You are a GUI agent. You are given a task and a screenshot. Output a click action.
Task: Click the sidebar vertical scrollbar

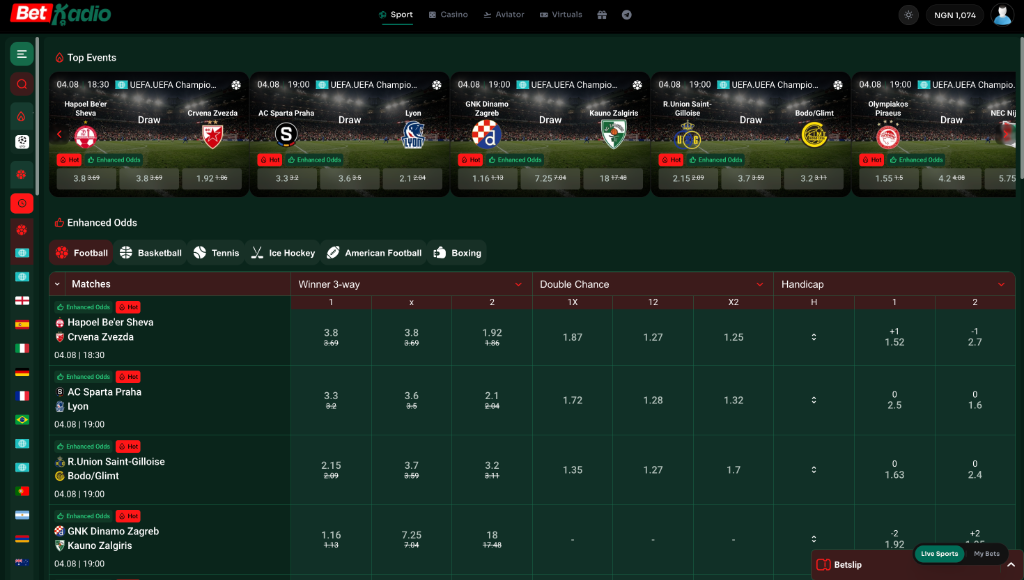37,116
